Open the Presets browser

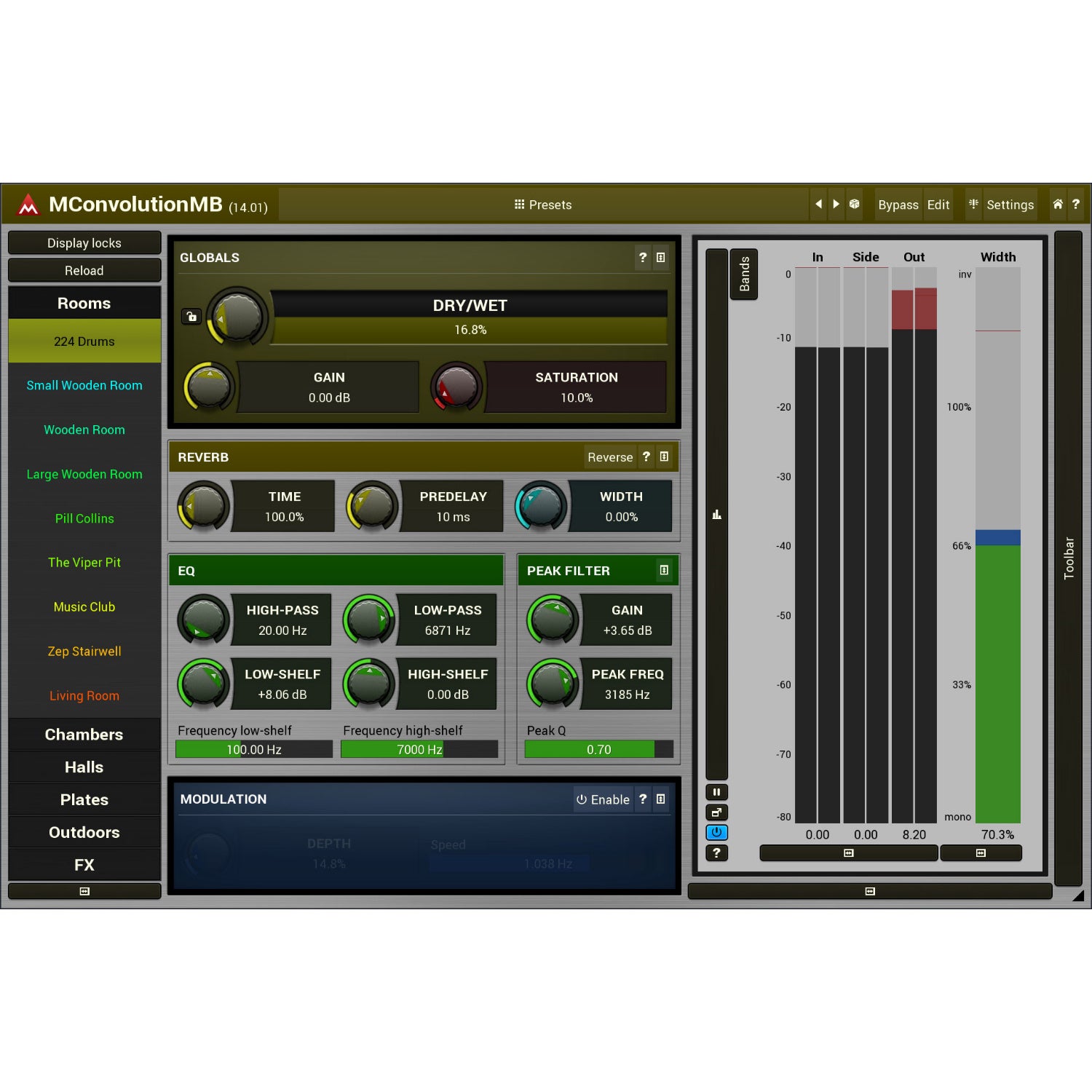tap(543, 205)
